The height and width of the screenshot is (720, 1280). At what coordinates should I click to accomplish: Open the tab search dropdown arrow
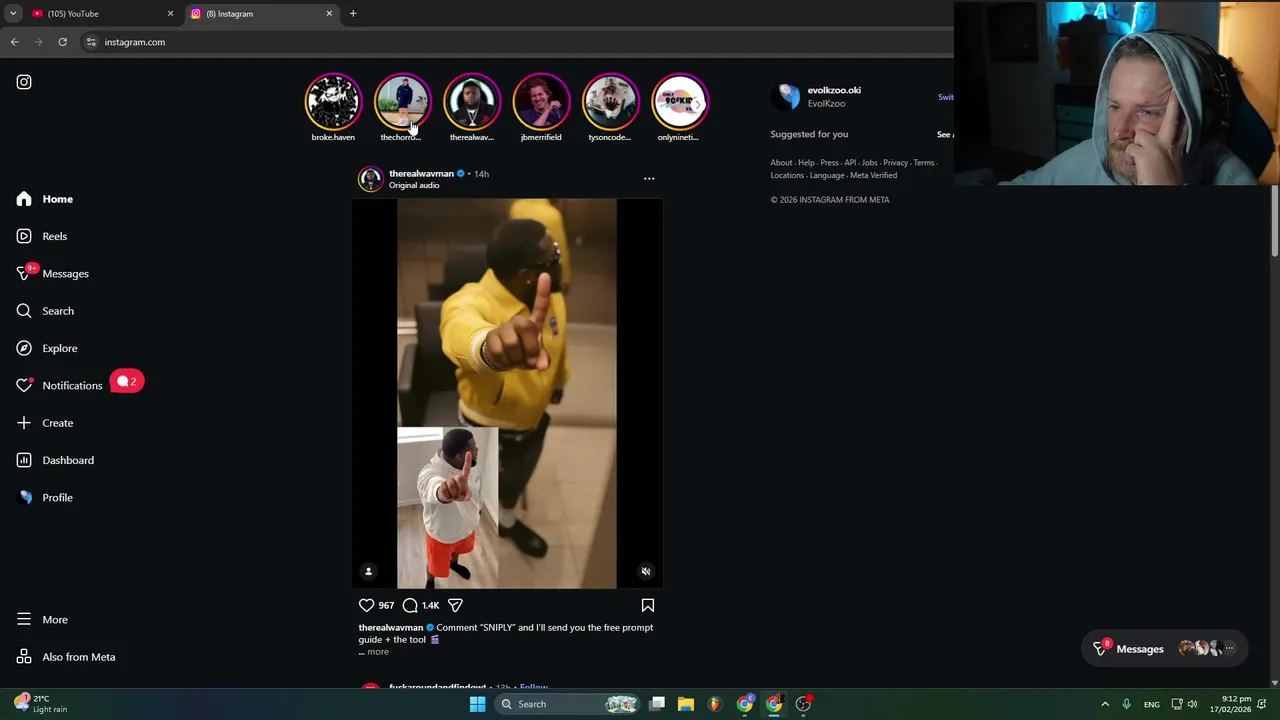(13, 14)
